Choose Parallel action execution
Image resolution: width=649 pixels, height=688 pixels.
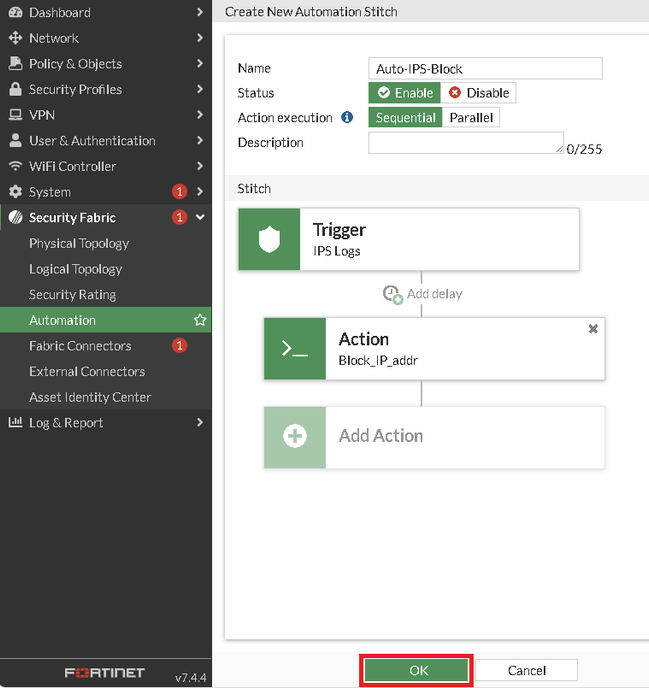(471, 118)
